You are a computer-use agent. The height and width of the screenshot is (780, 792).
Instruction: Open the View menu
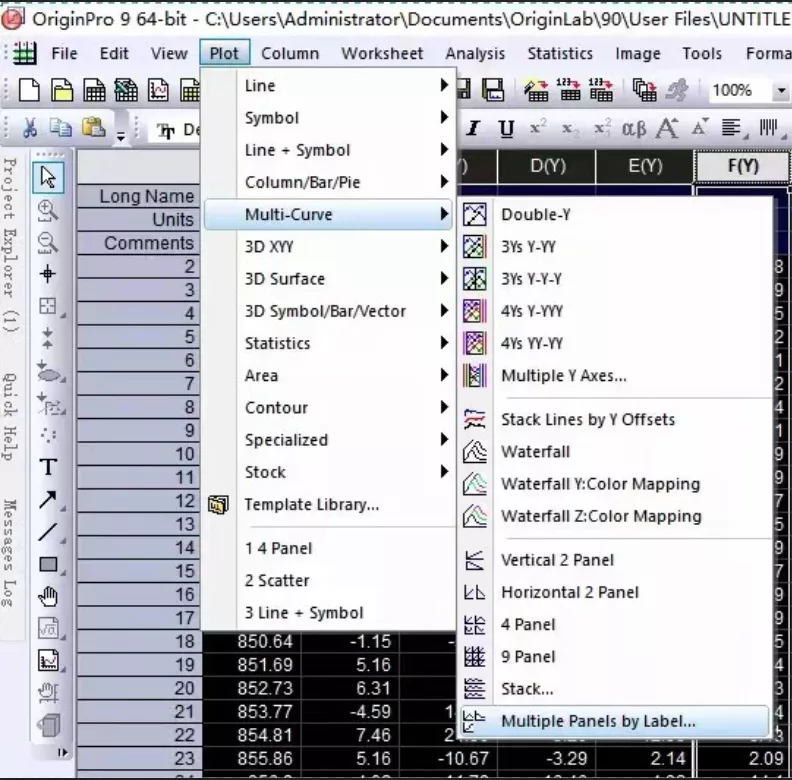[x=169, y=54]
